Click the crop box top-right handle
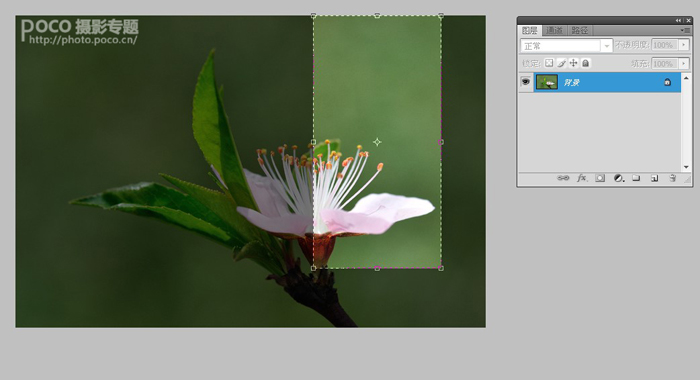Viewport: 700px width, 380px height. click(x=441, y=16)
